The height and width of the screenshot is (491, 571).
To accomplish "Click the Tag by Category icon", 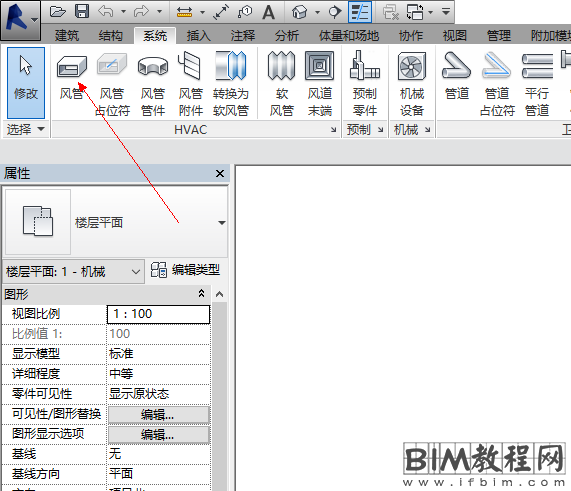I will (x=245, y=12).
